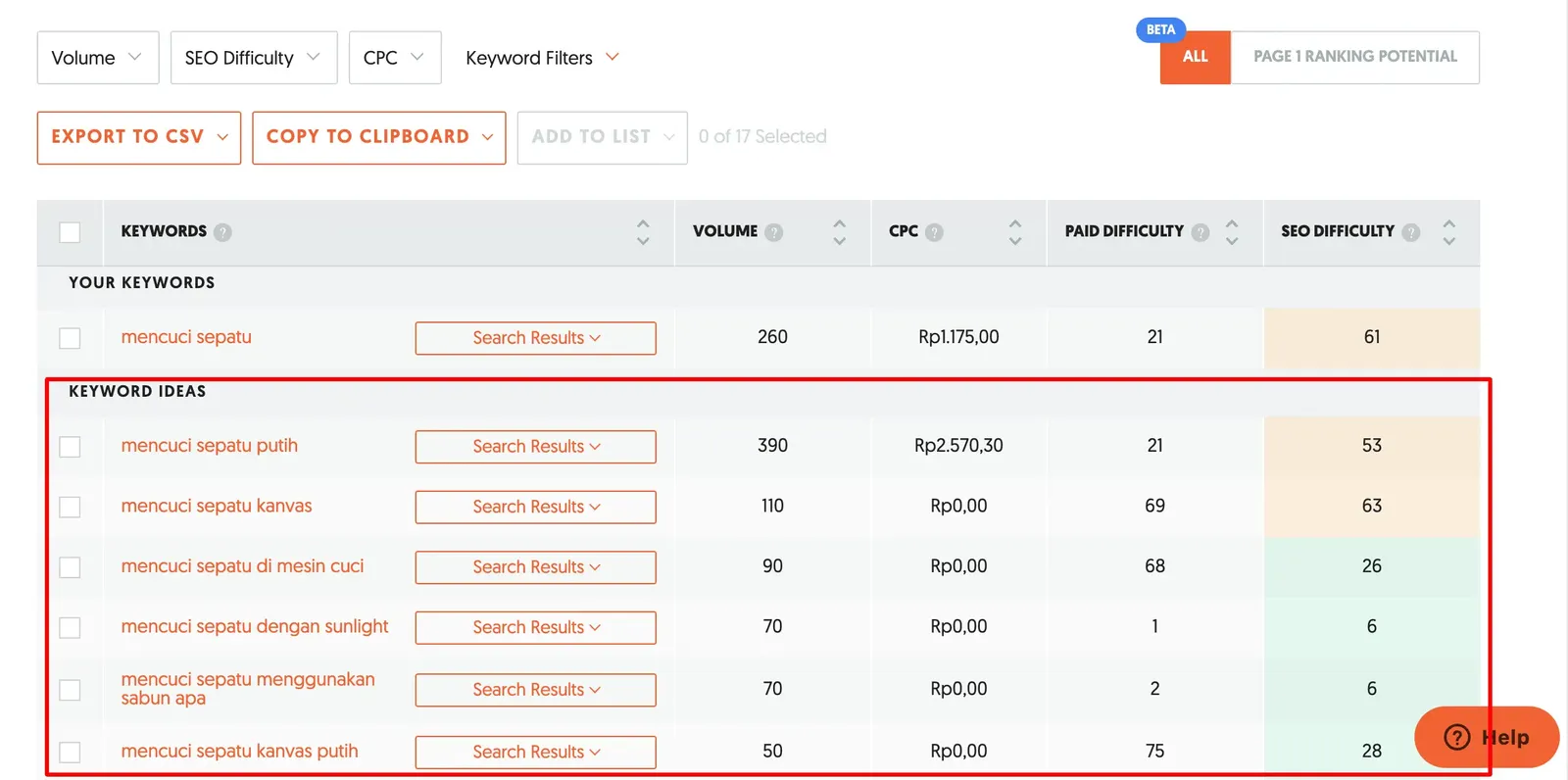
Task: Click the BETA badge
Action: 1160,29
